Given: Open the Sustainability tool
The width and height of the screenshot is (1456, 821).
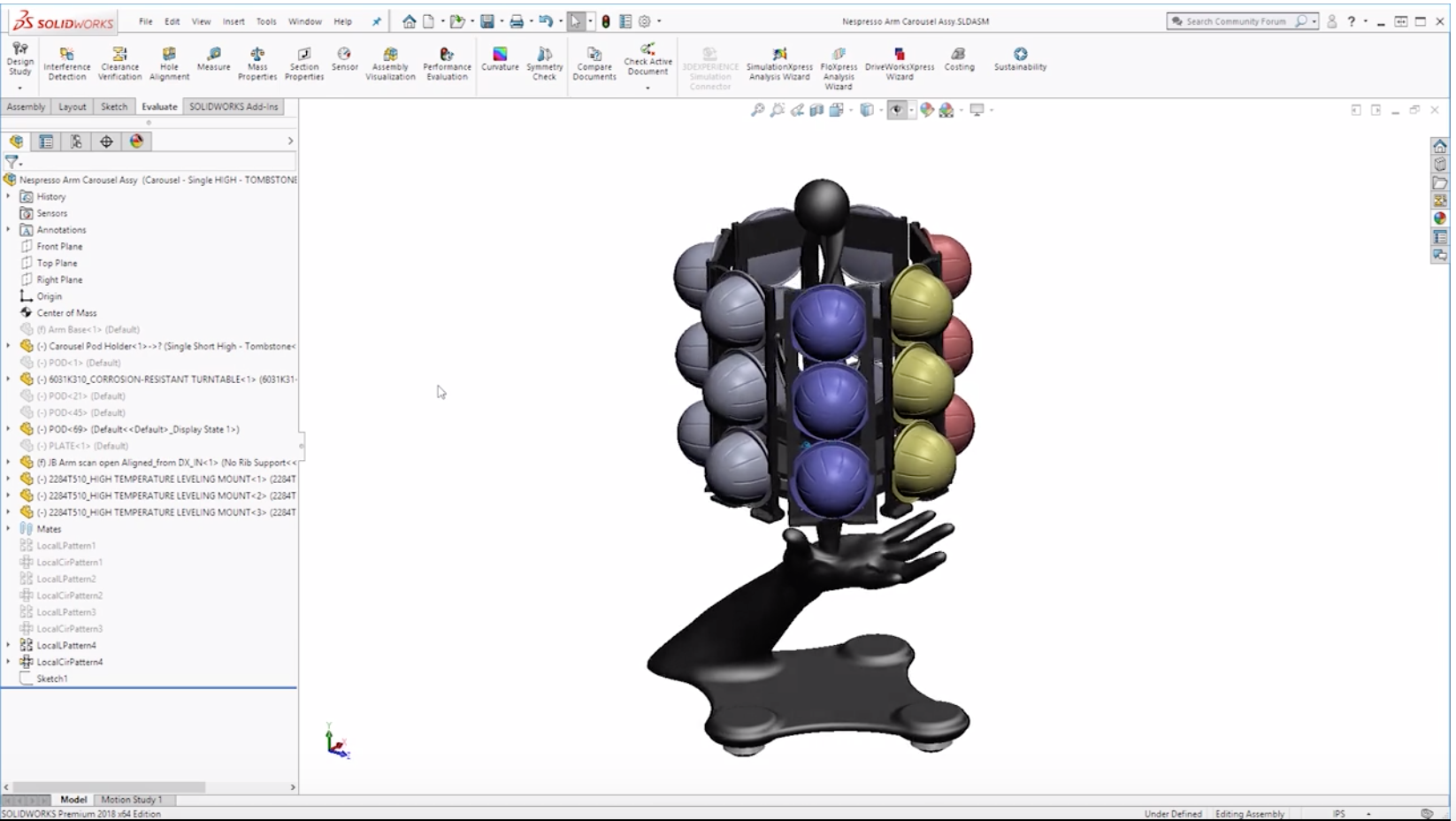Looking at the screenshot, I should pos(1020,60).
